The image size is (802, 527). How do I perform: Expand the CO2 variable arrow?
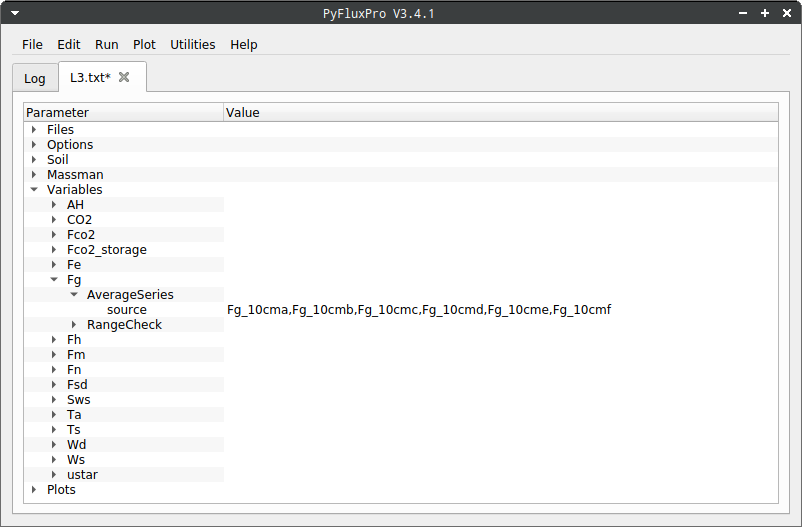[54, 219]
